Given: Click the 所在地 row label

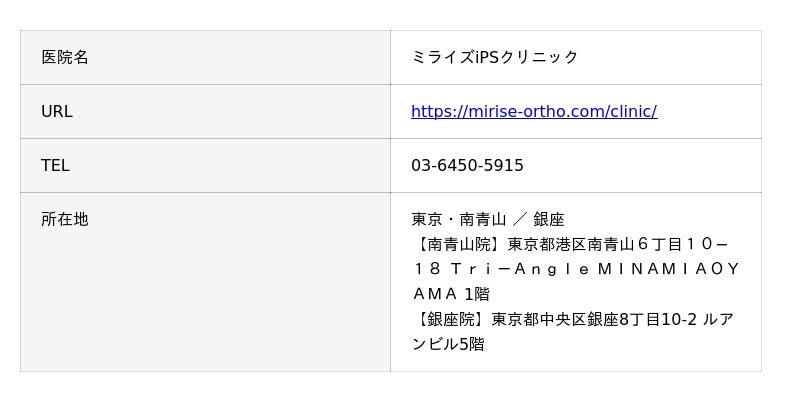Looking at the screenshot, I should [65, 219].
